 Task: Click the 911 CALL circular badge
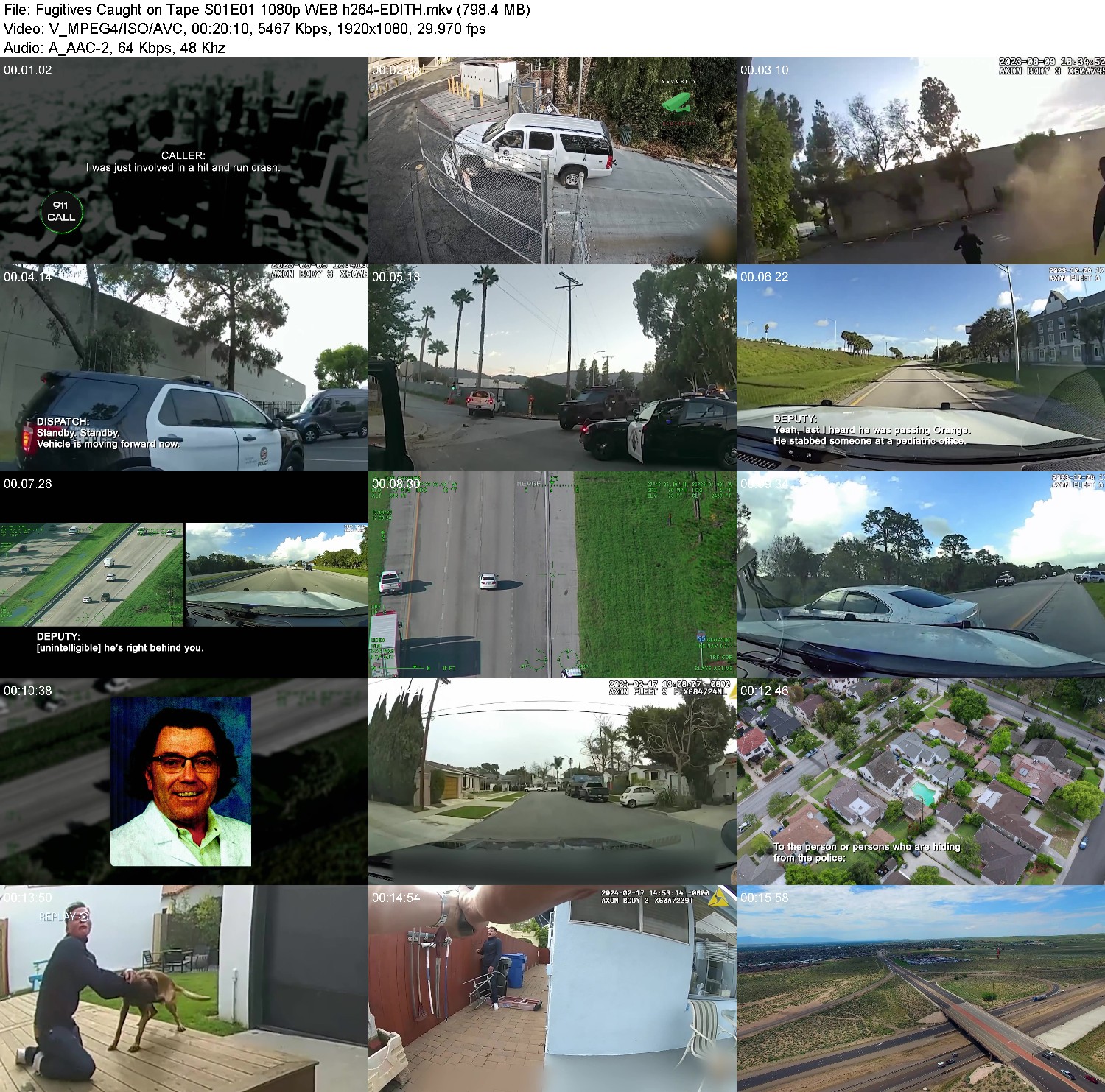[x=61, y=212]
